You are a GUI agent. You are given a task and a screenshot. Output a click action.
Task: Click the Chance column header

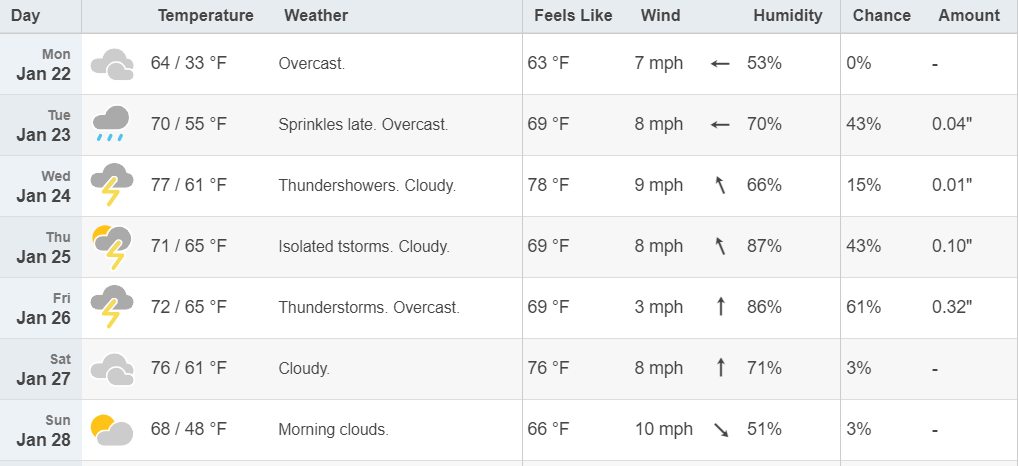point(882,16)
